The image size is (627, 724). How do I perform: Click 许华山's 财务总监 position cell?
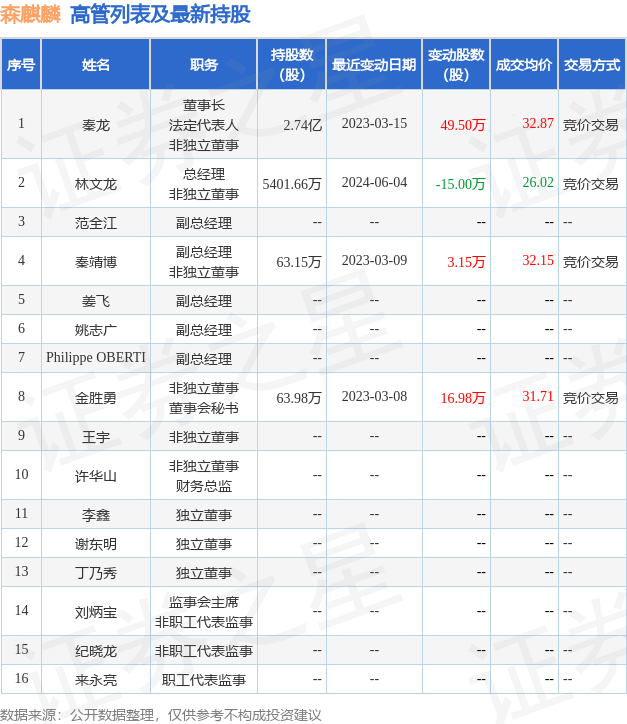coord(204,476)
